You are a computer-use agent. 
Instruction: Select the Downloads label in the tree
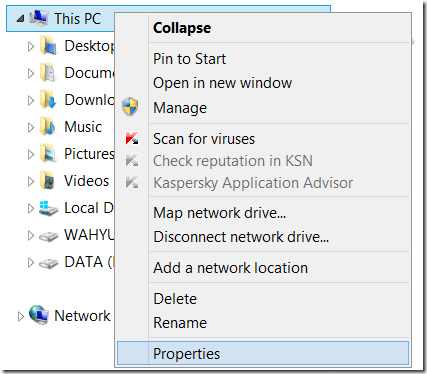tap(89, 100)
